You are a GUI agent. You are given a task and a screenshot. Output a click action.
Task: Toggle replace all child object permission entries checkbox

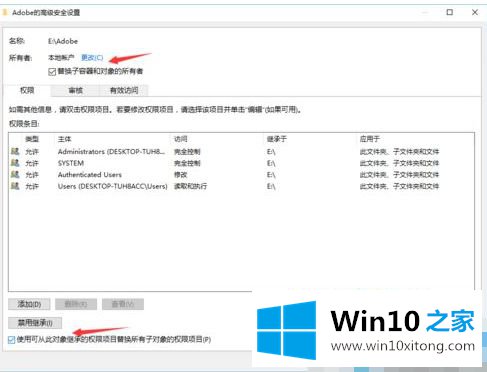(x=11, y=340)
